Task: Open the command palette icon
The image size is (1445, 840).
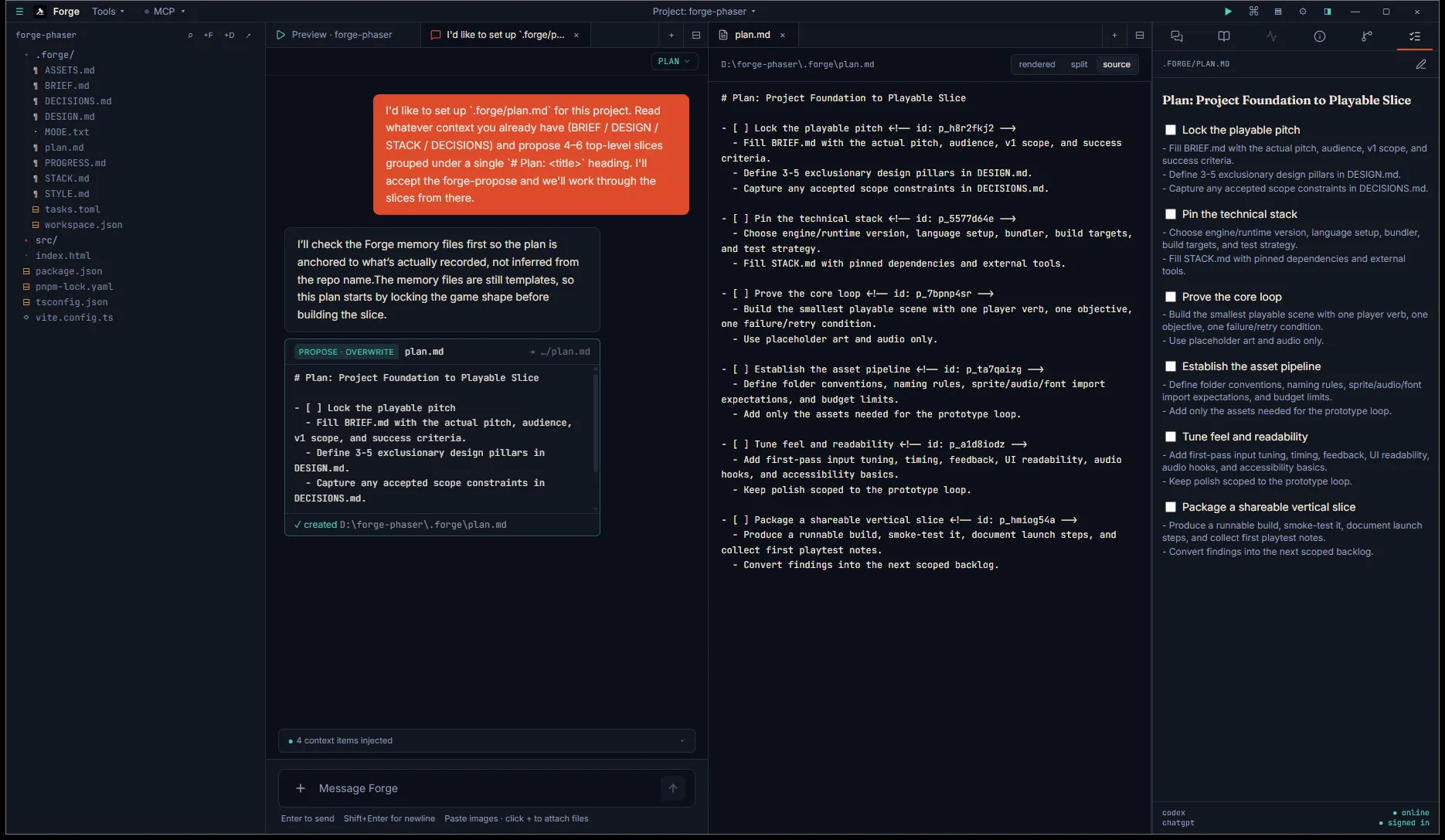Action: [x=1253, y=12]
